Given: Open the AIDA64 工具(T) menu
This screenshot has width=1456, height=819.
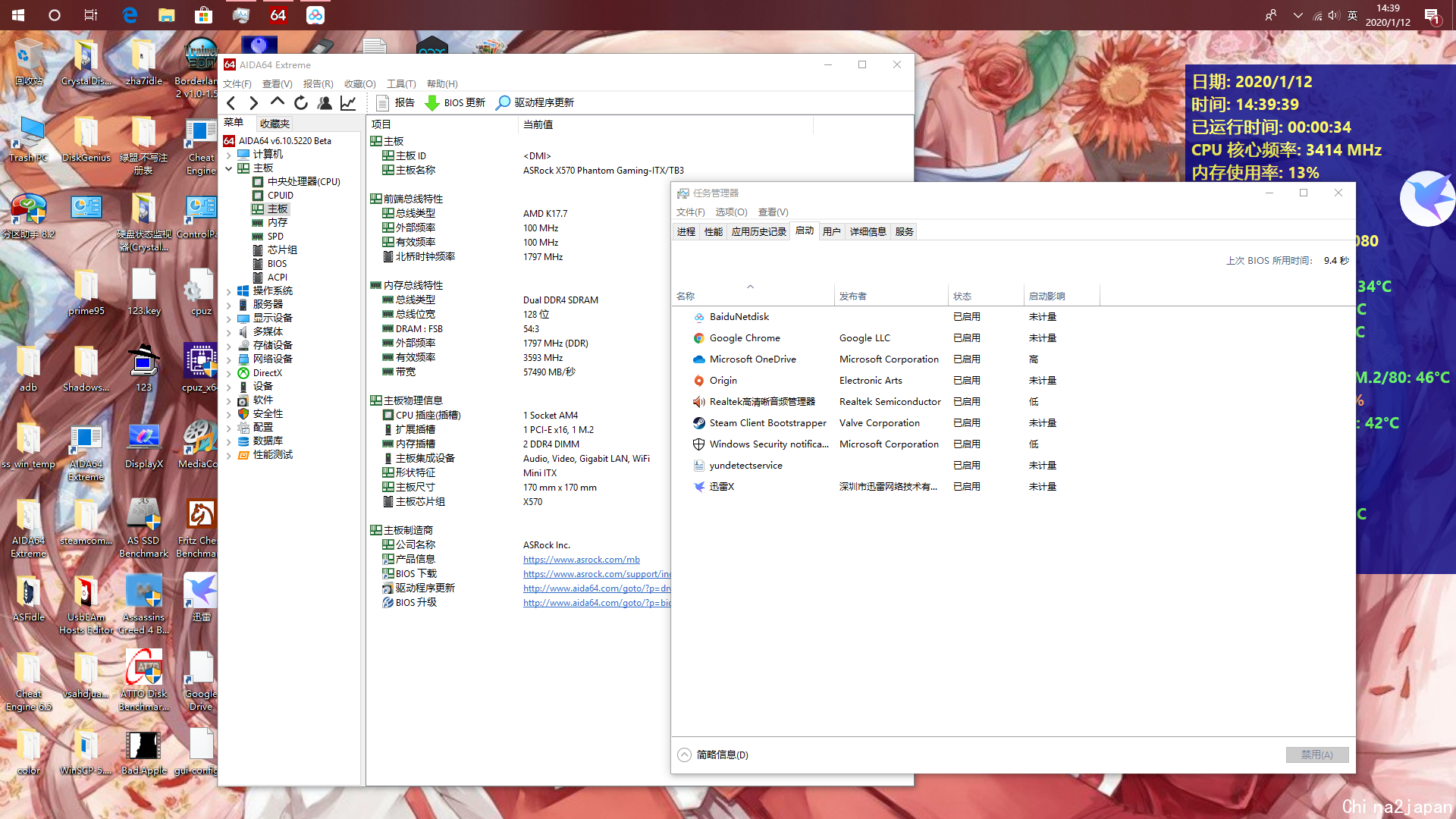Looking at the screenshot, I should pyautogui.click(x=401, y=84).
